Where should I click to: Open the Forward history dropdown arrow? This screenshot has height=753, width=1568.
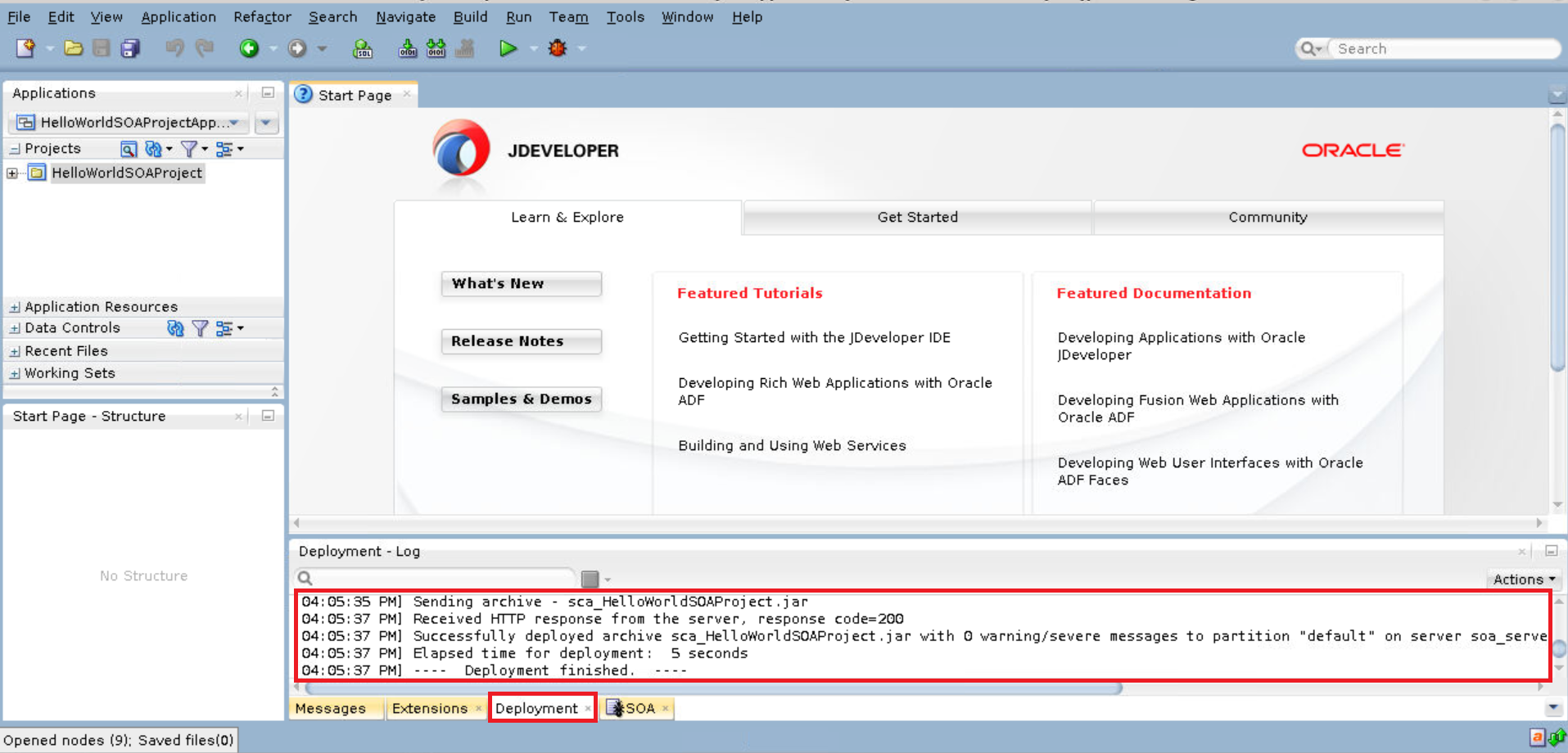(x=322, y=49)
